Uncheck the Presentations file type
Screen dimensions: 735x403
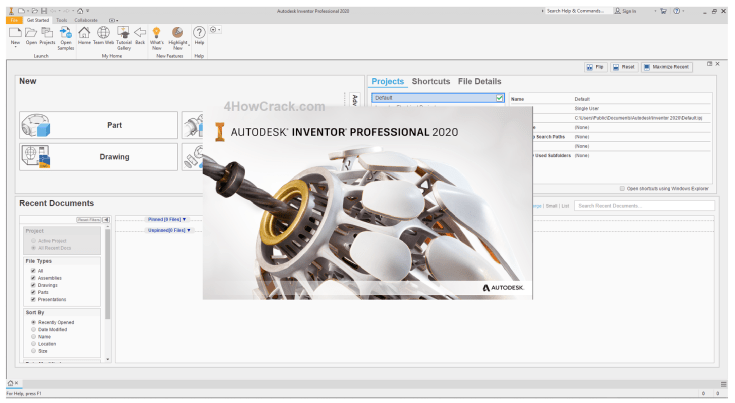tap(33, 299)
